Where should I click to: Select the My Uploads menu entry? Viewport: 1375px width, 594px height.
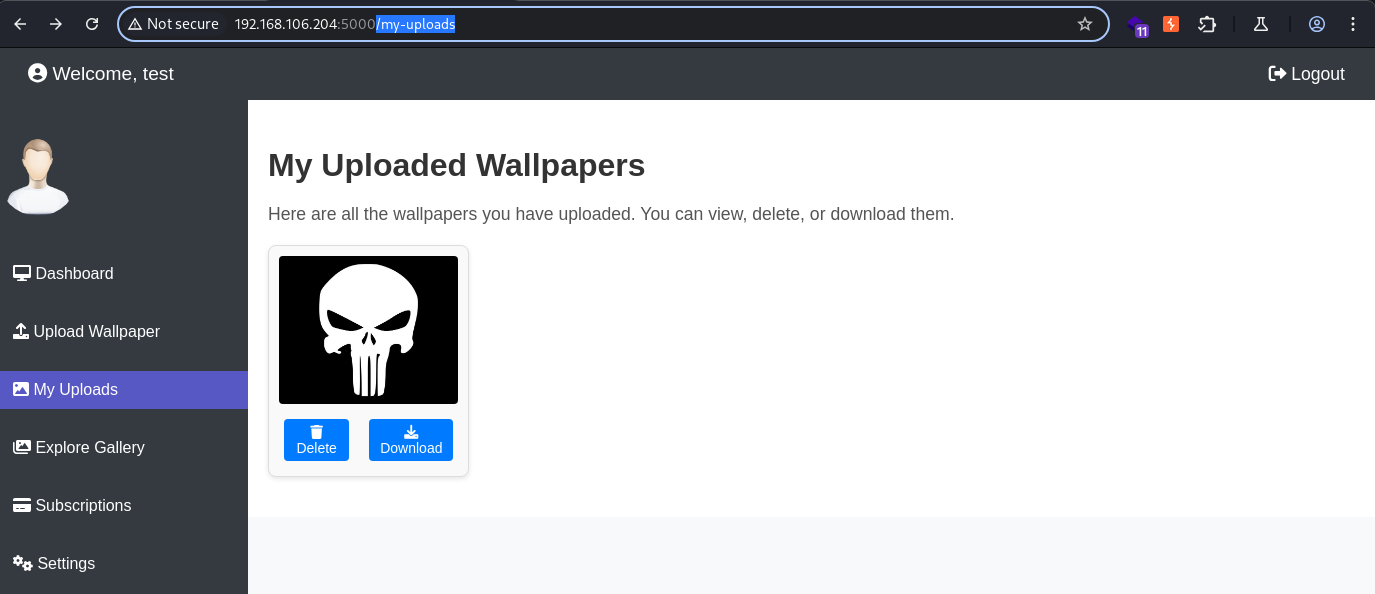pyautogui.click(x=124, y=390)
